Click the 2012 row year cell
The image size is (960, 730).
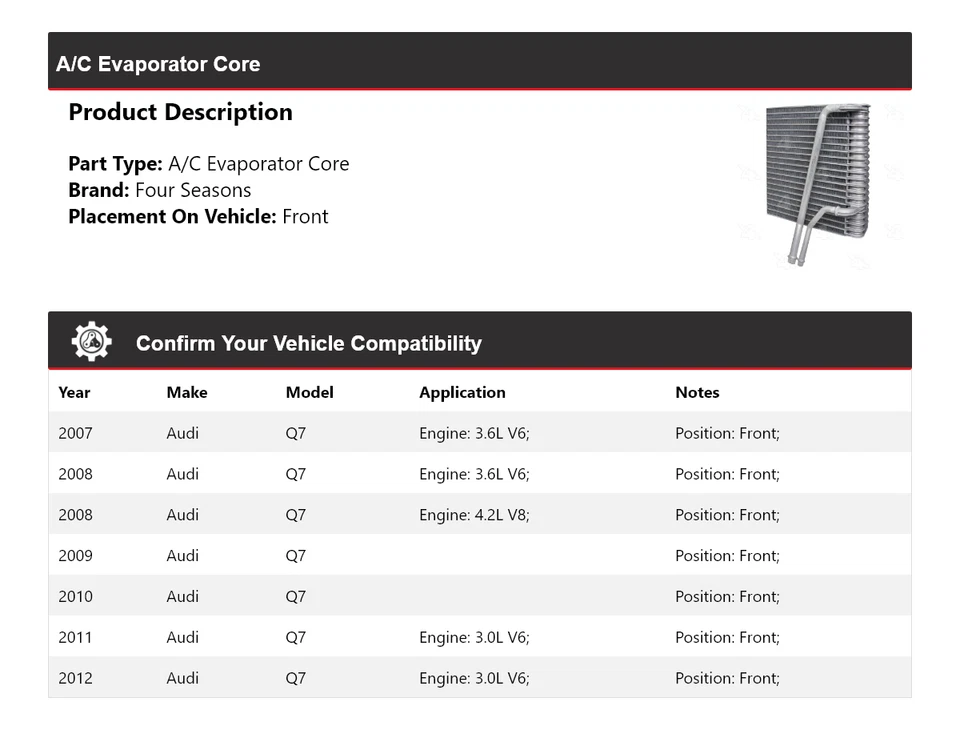[x=75, y=678]
